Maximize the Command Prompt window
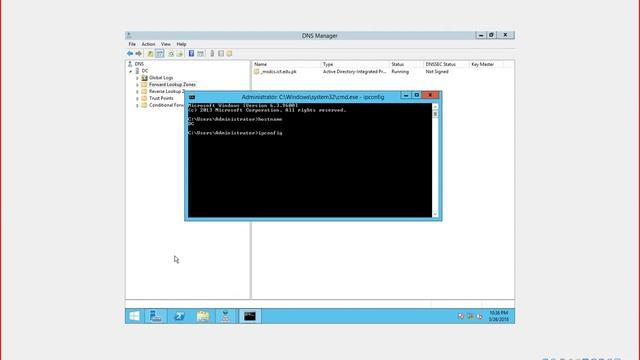This screenshot has height=360, width=640. click(x=416, y=95)
